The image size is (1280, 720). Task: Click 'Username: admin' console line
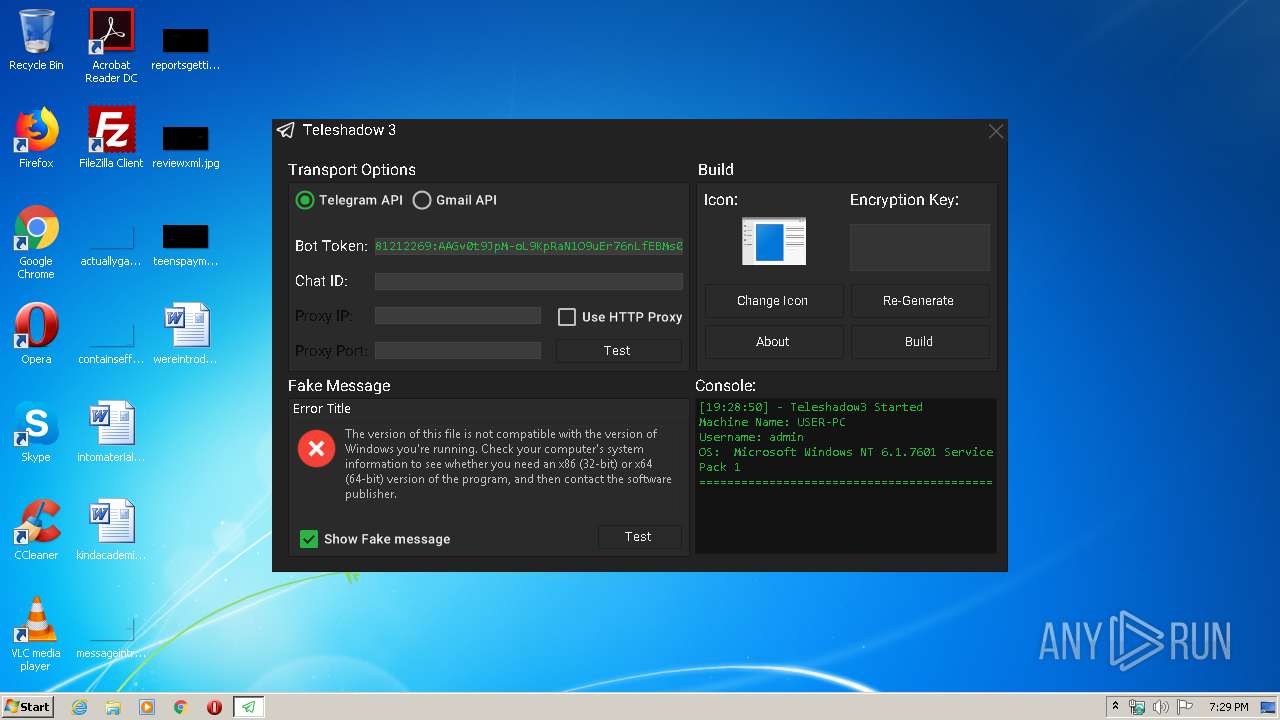(x=751, y=437)
